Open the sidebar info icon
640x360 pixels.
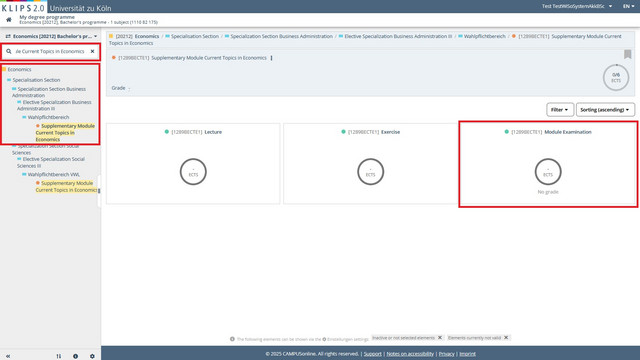[x=76, y=356]
